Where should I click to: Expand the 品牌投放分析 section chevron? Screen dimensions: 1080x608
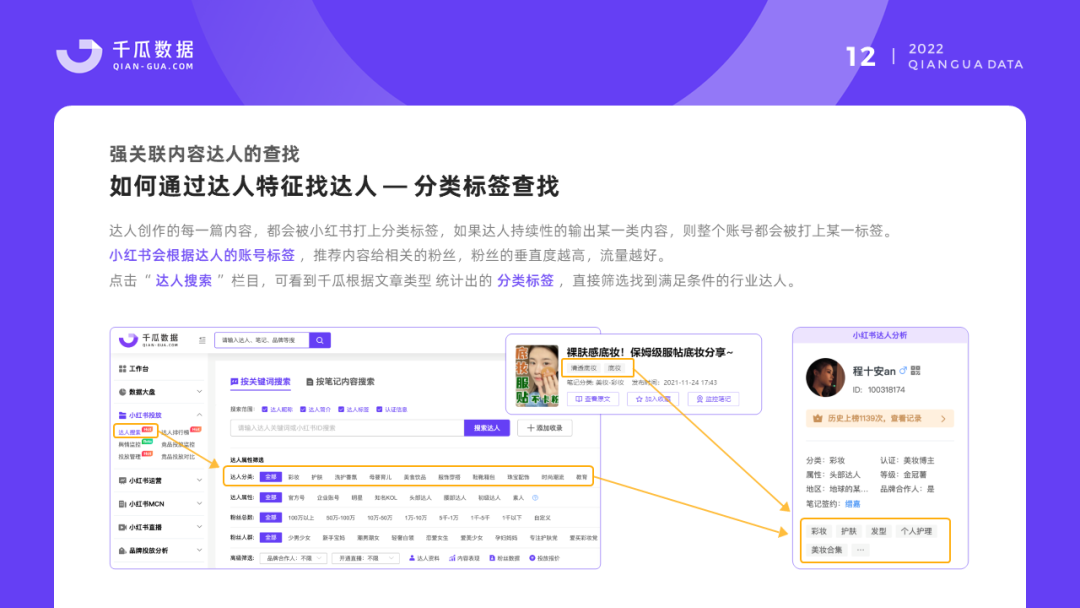(199, 551)
